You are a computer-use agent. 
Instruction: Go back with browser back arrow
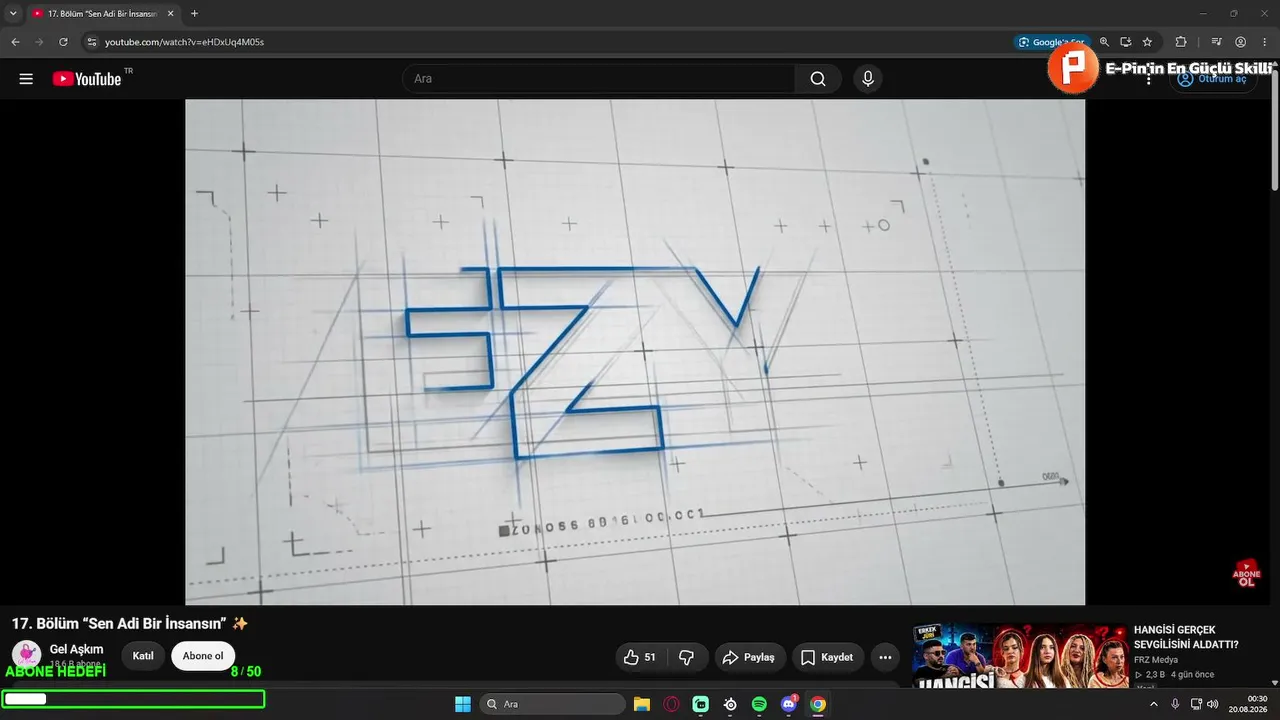(15, 42)
